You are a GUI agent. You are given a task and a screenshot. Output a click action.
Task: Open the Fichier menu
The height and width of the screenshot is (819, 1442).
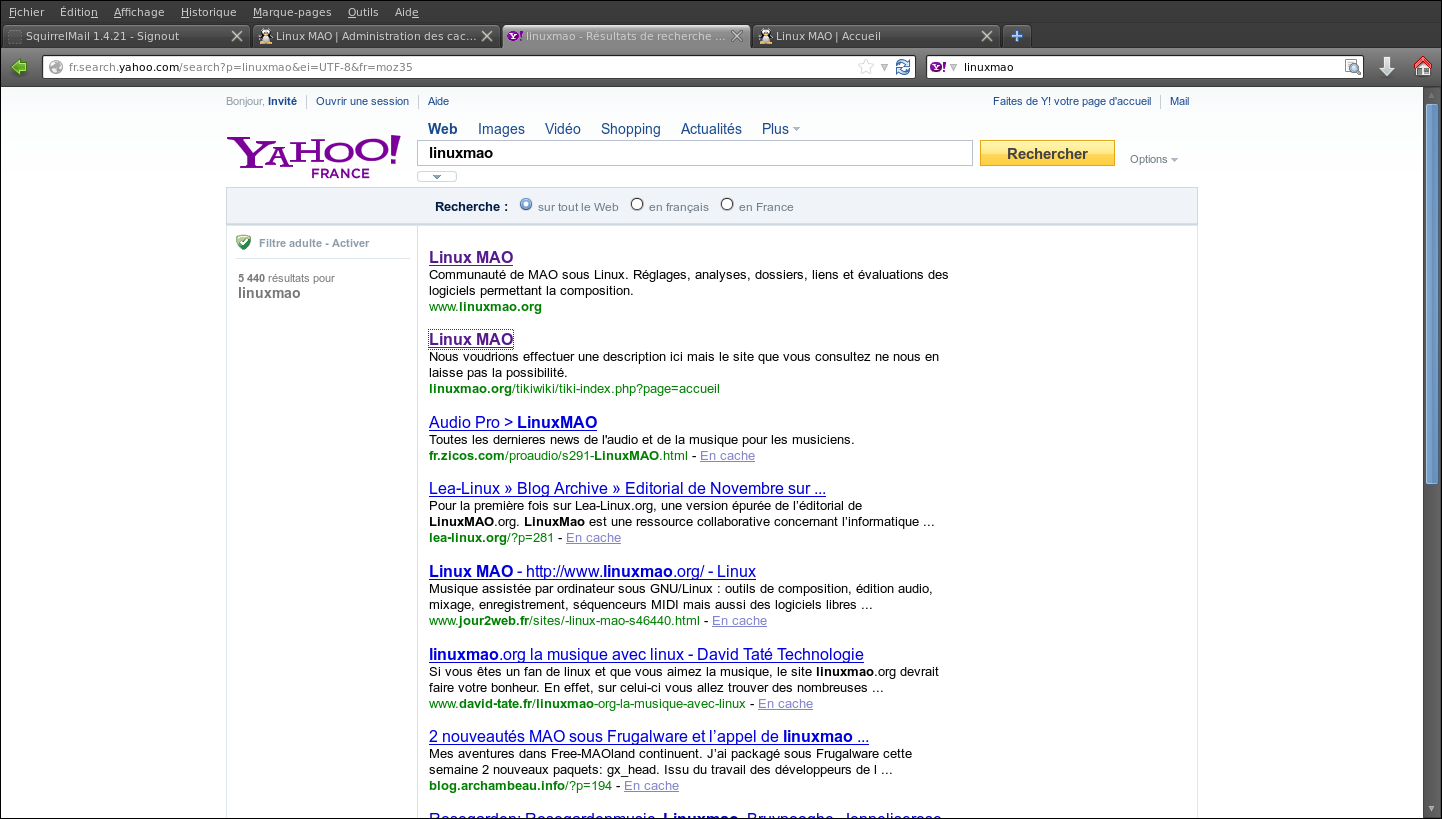click(26, 12)
